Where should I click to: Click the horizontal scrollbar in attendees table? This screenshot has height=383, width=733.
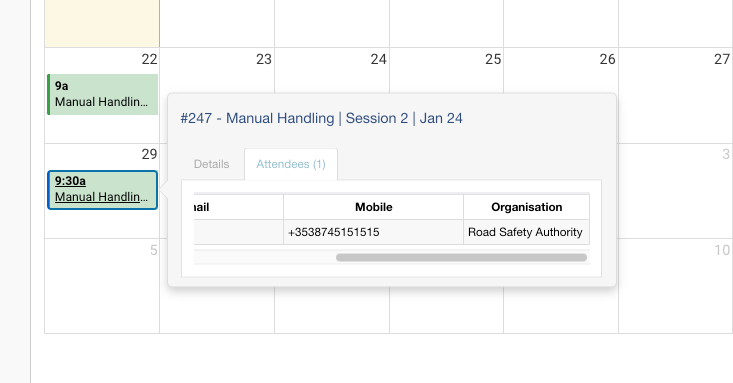461,258
